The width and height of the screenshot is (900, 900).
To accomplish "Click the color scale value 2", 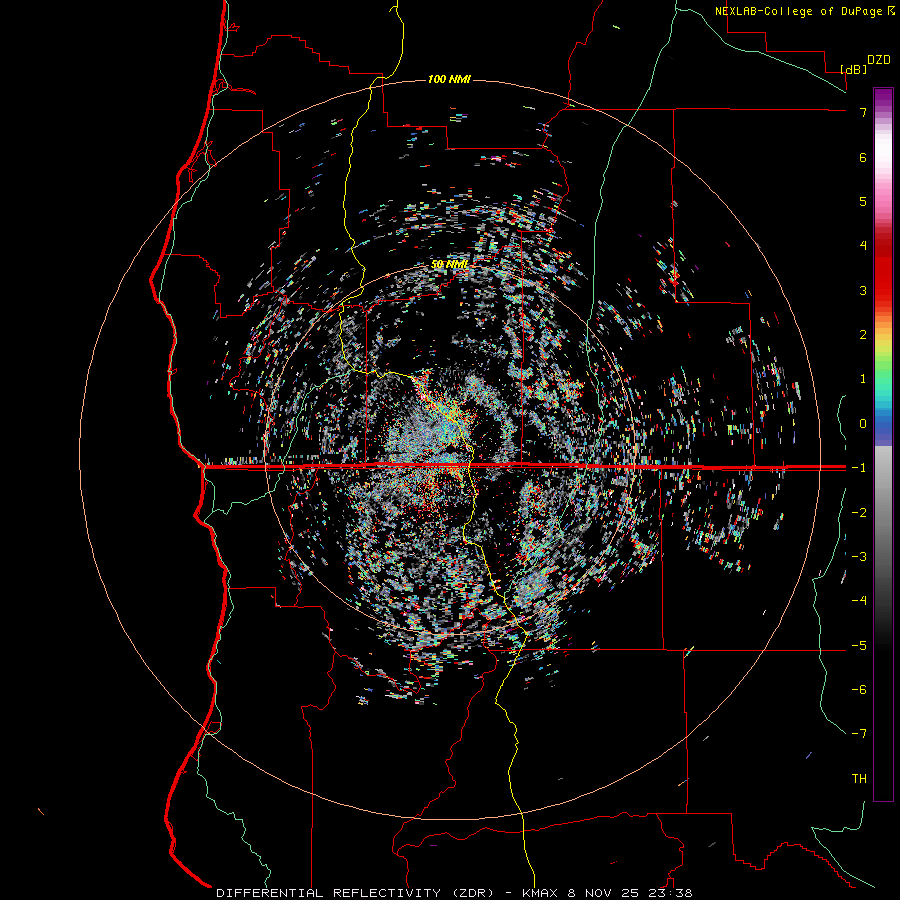I will click(x=863, y=335).
